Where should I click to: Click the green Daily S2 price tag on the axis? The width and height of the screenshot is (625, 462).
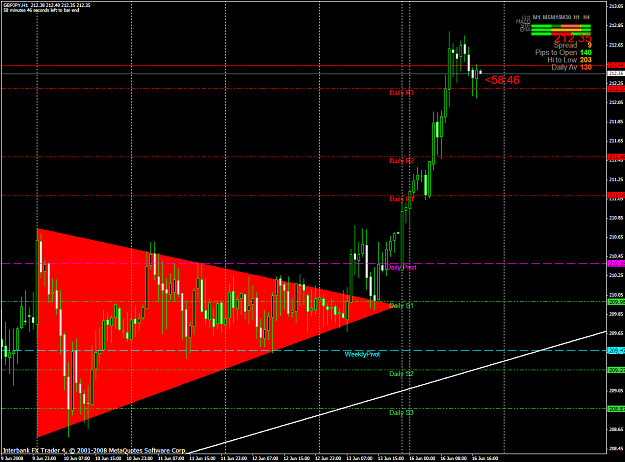coord(616,370)
